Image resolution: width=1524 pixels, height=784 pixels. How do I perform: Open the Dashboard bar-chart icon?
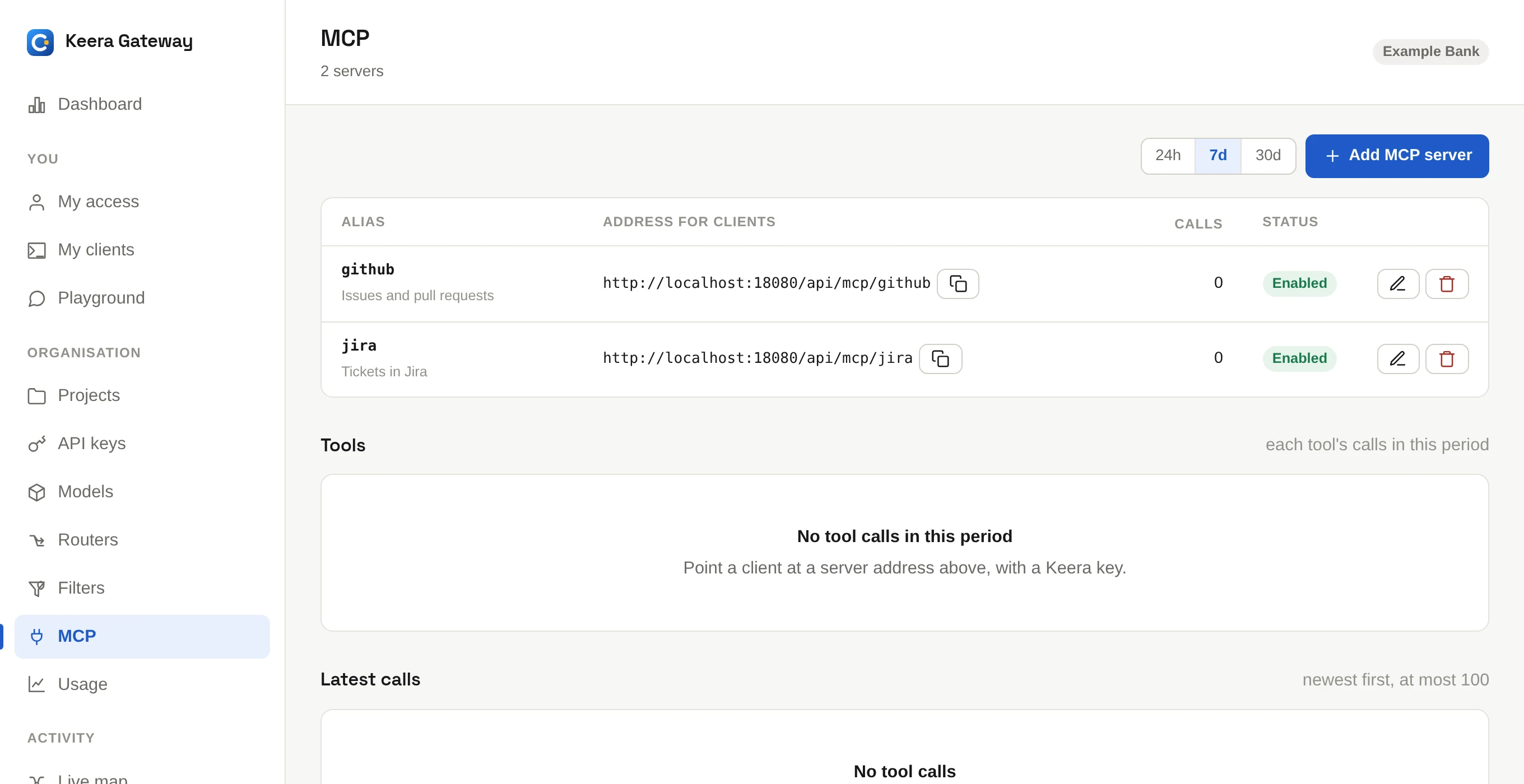[x=36, y=105]
